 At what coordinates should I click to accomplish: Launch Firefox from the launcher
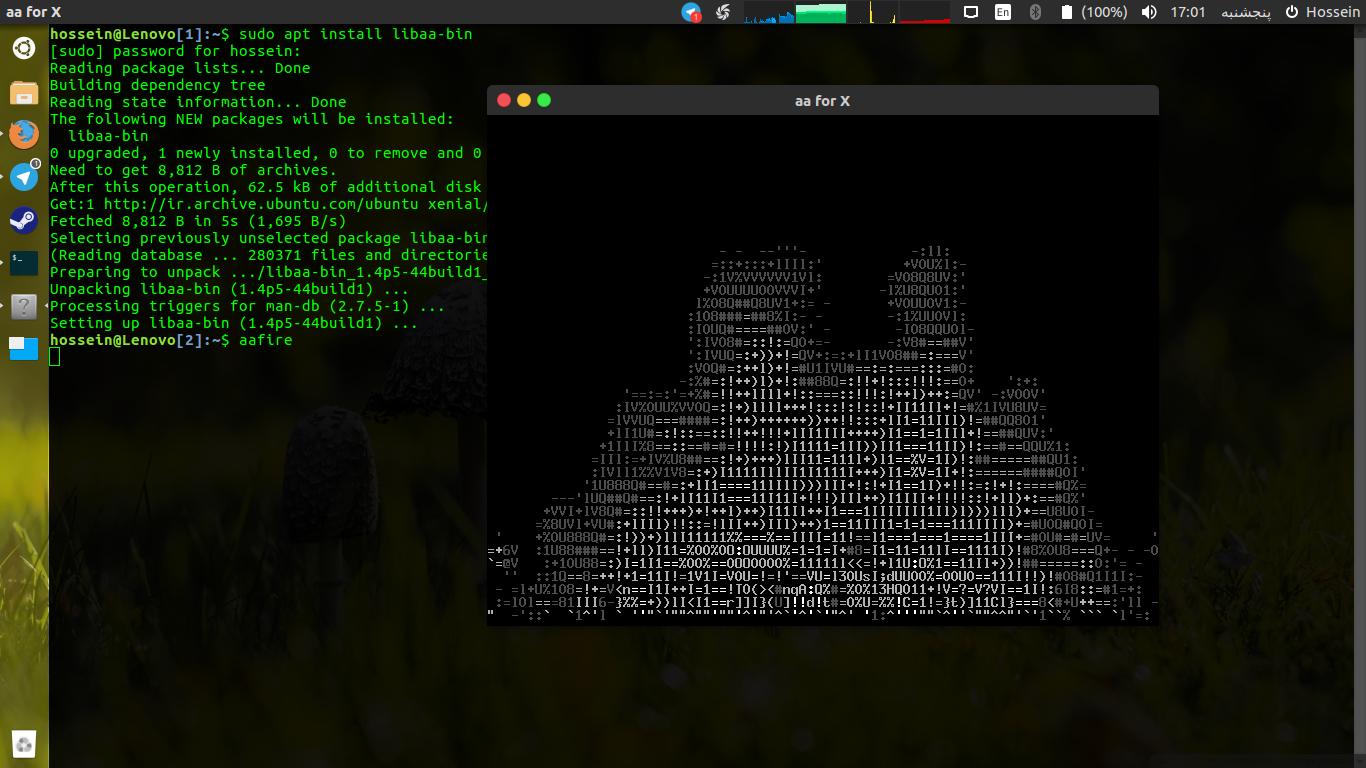point(24,134)
